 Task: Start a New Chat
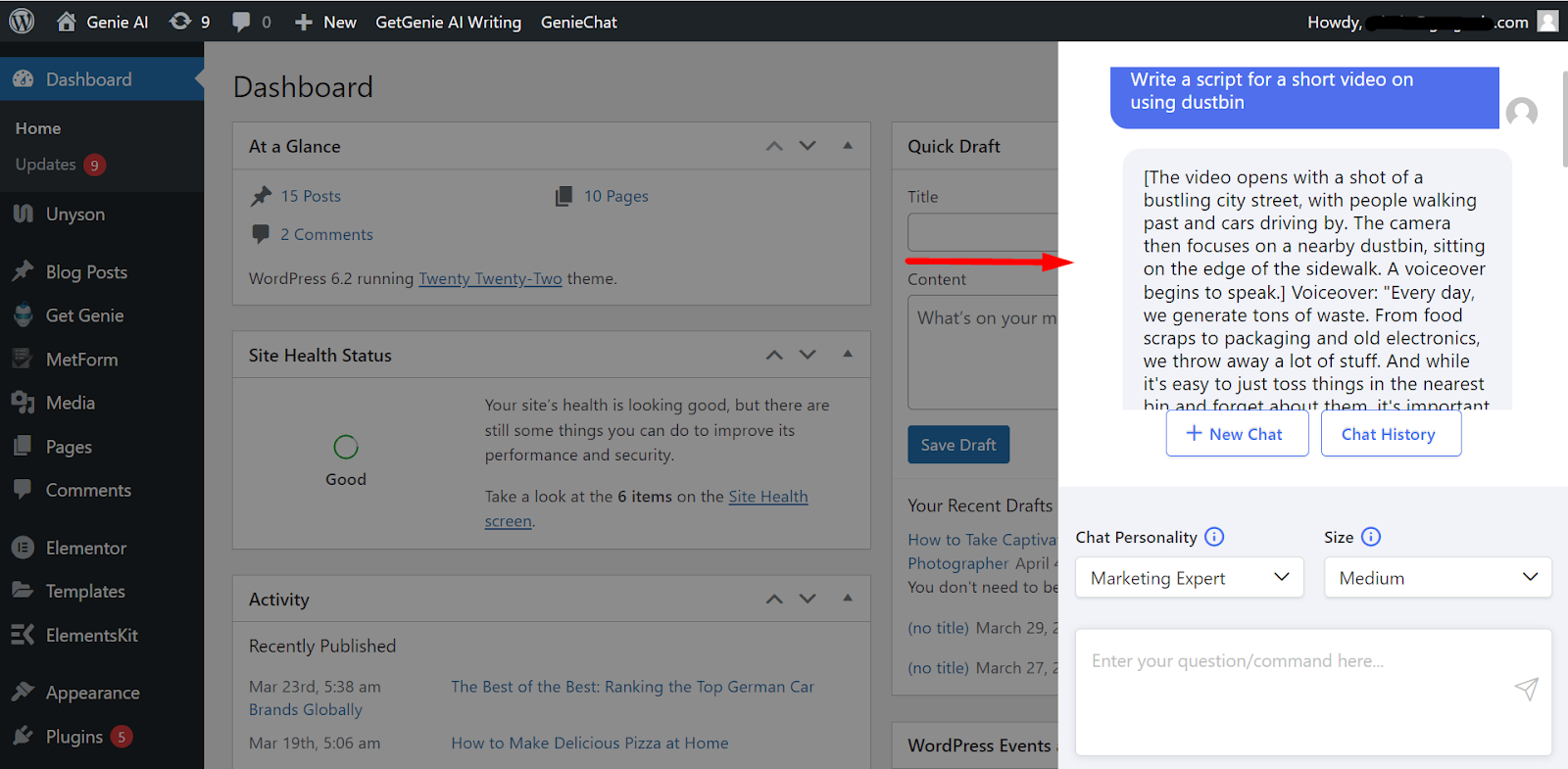point(1237,434)
